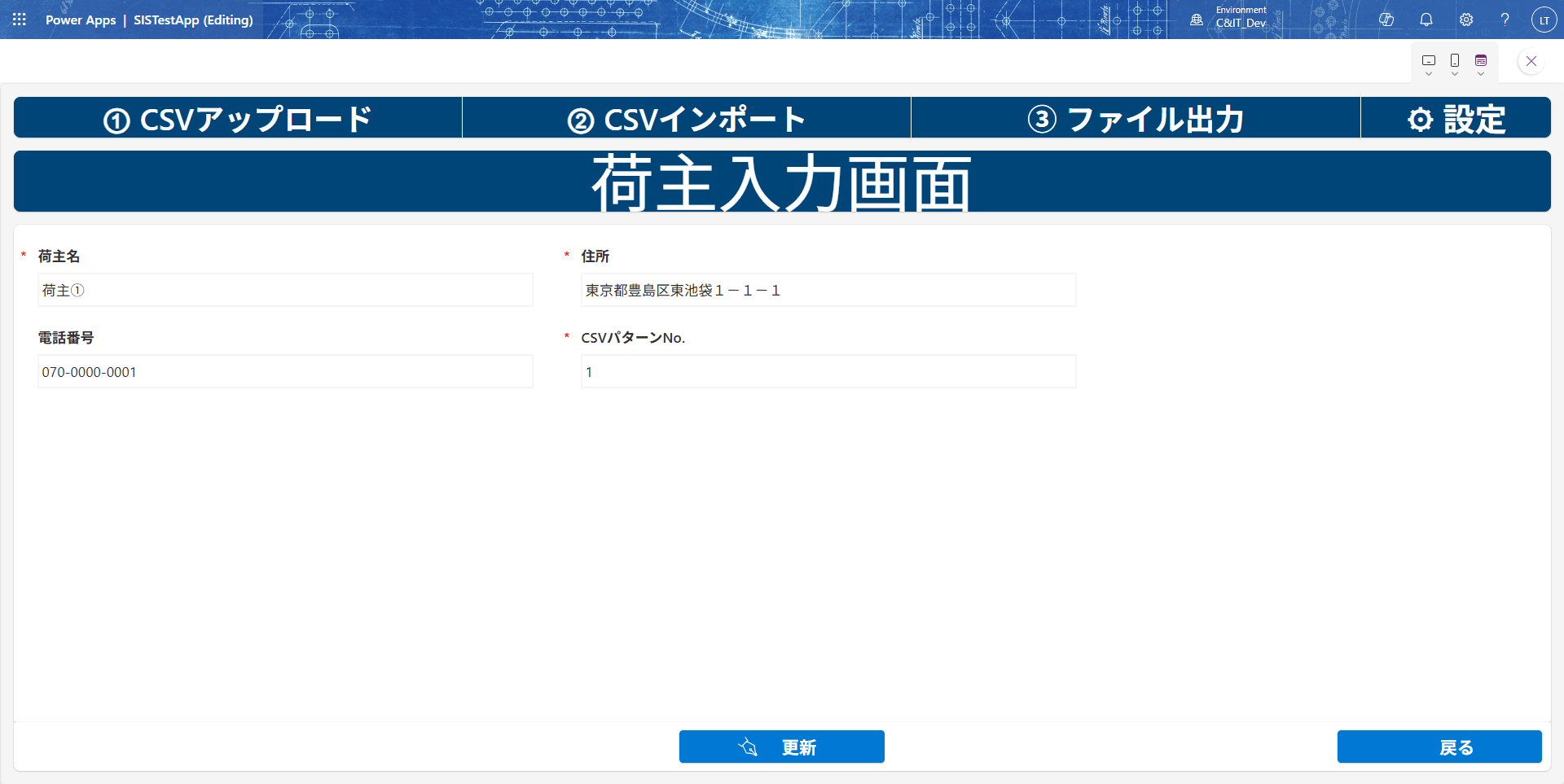Click the 戻る button
Screen dimensions: 1564x784
point(1439,747)
